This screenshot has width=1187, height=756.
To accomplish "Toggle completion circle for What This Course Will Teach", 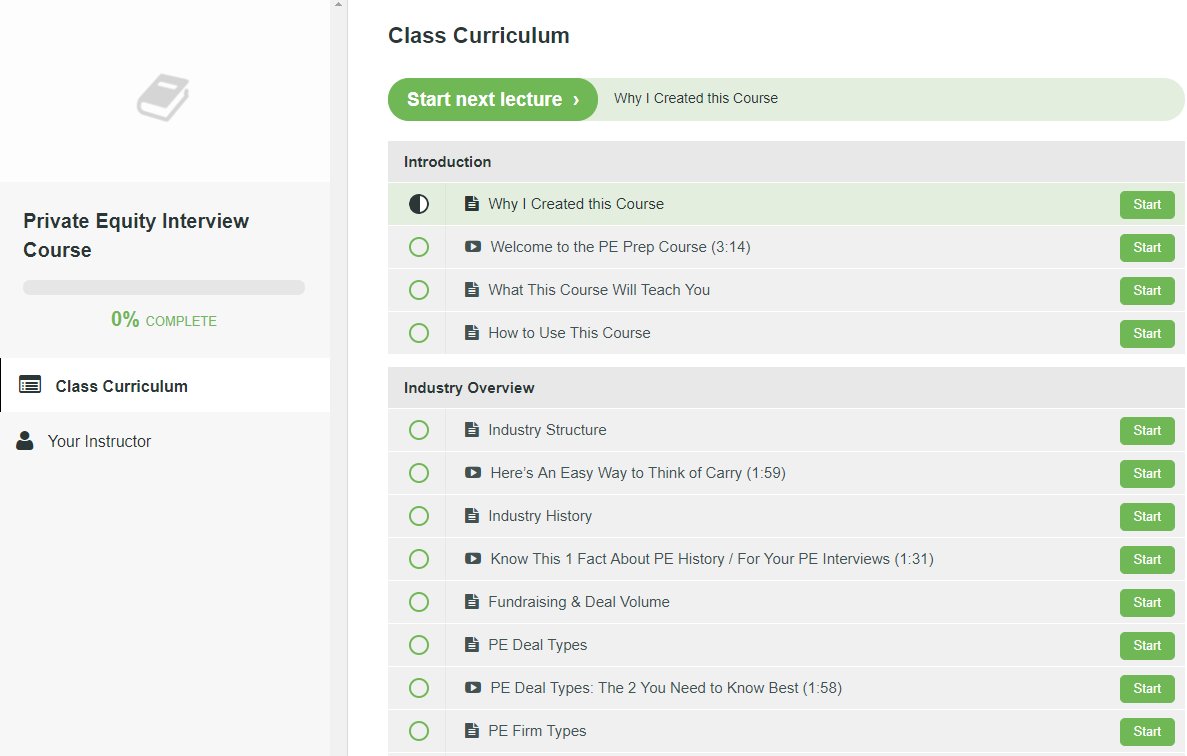I will coord(419,290).
